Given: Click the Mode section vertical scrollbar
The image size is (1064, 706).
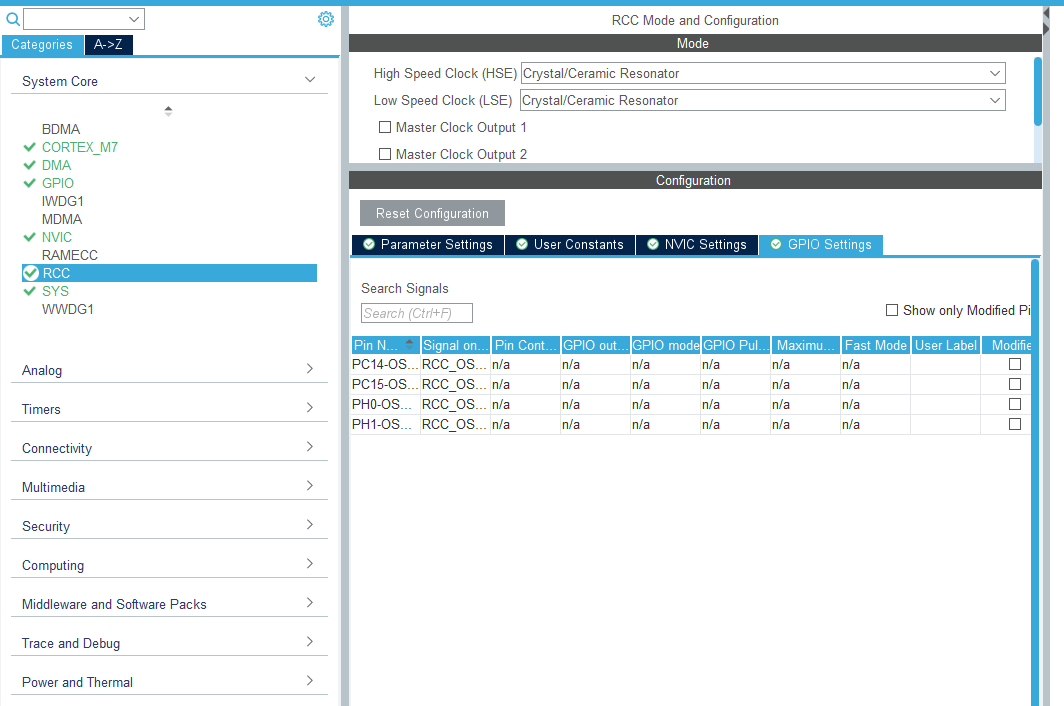Looking at the screenshot, I should click(x=1038, y=92).
